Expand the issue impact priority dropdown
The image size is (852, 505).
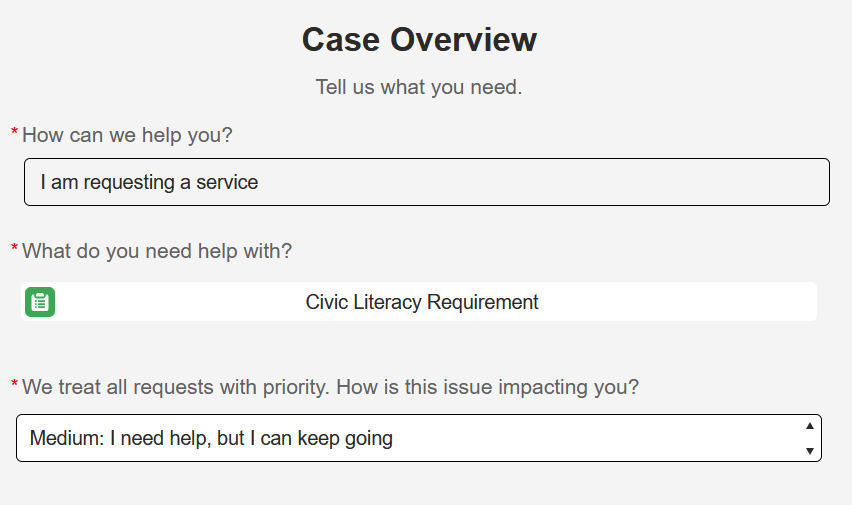pyautogui.click(x=418, y=438)
